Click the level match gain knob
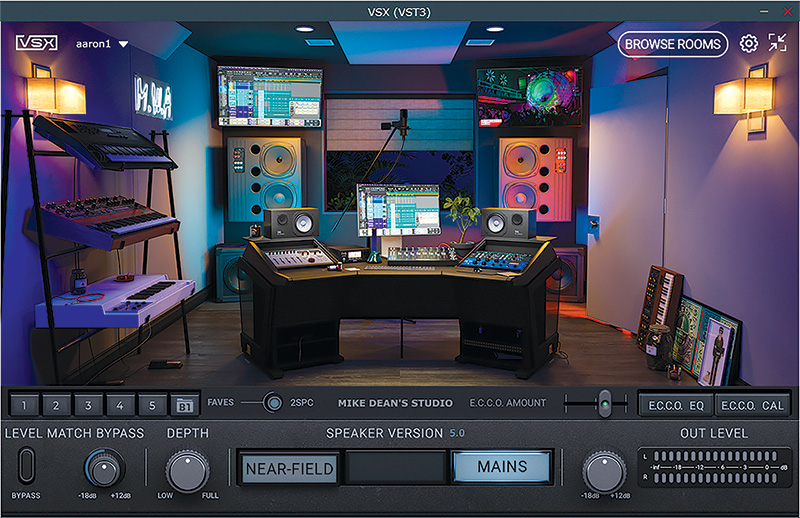 tap(105, 468)
